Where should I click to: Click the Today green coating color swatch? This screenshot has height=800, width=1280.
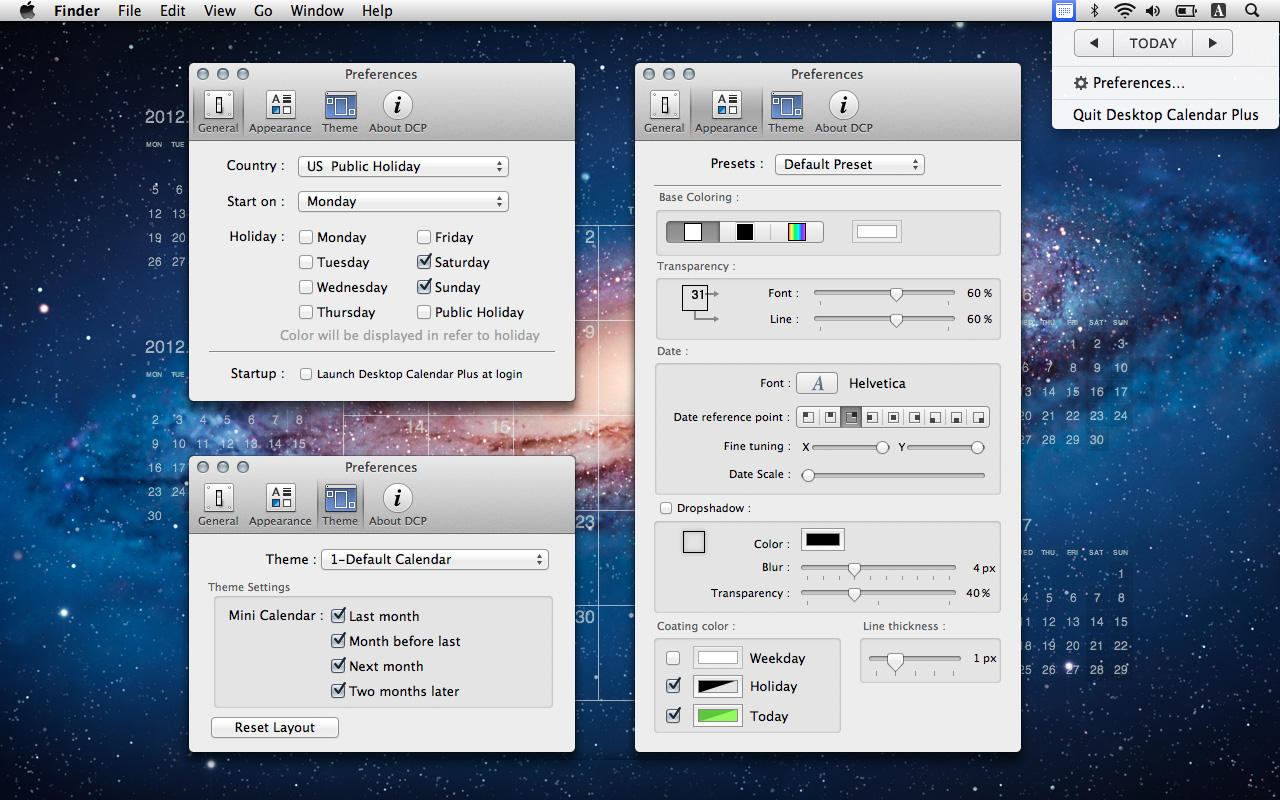coord(717,716)
